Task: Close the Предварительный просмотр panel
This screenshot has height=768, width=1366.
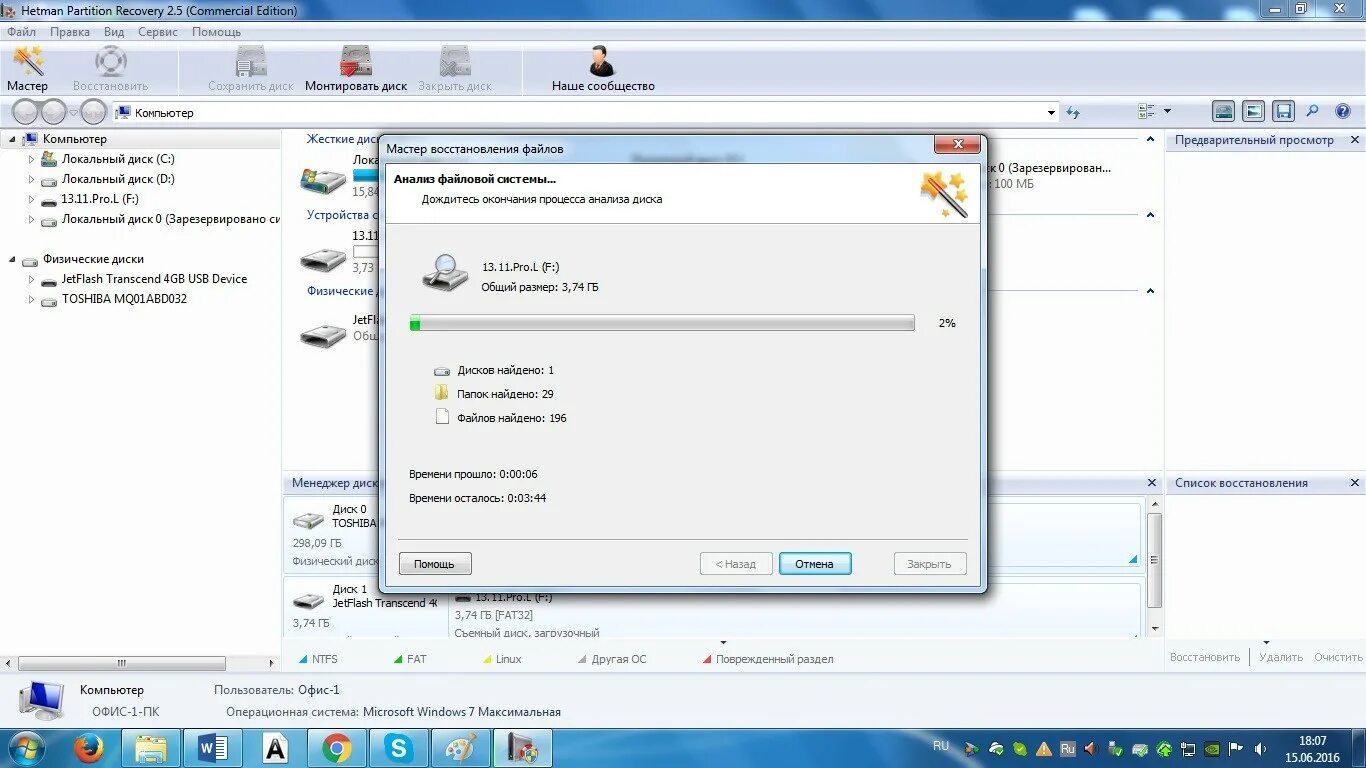Action: 1355,141
